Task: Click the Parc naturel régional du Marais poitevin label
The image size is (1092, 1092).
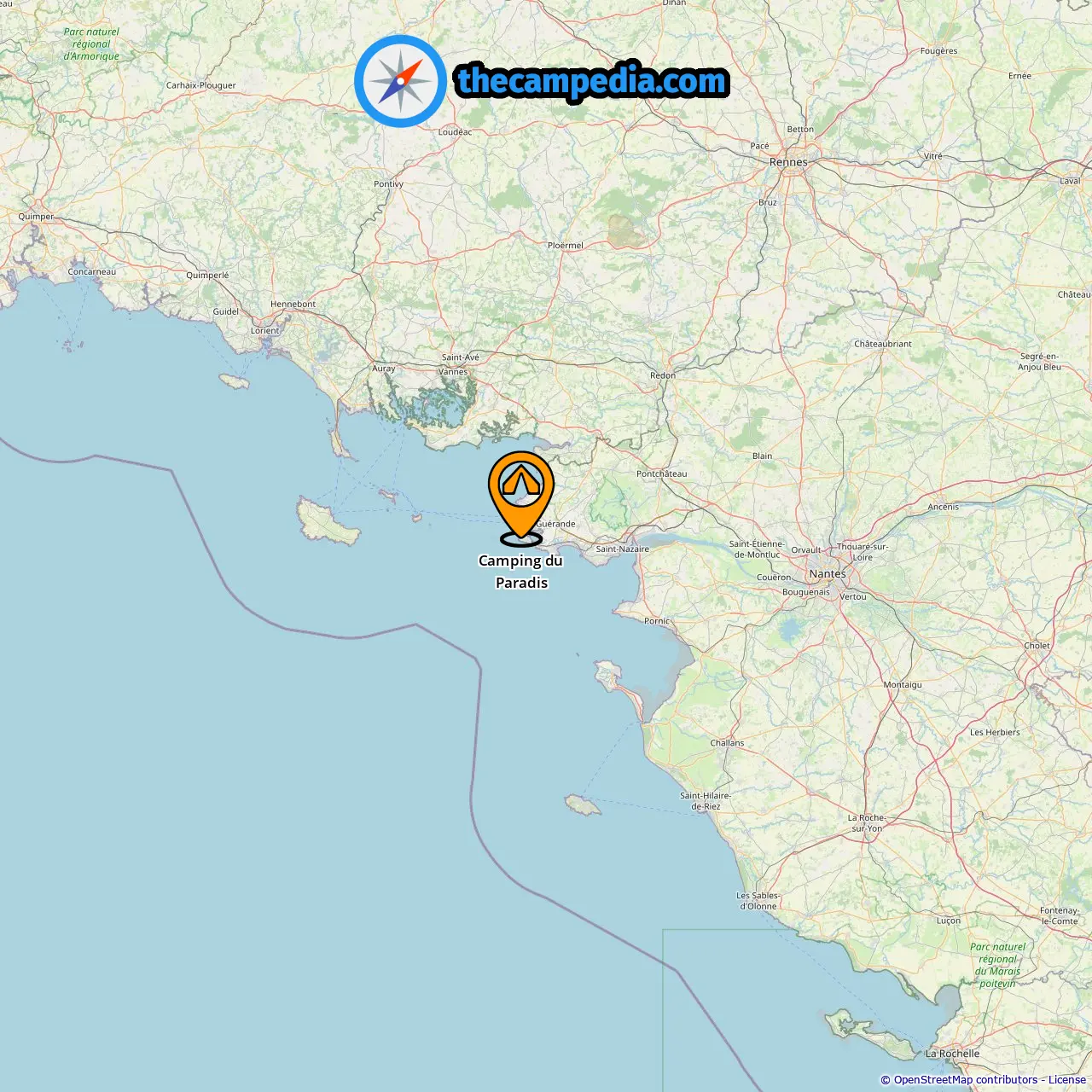Action: [997, 965]
